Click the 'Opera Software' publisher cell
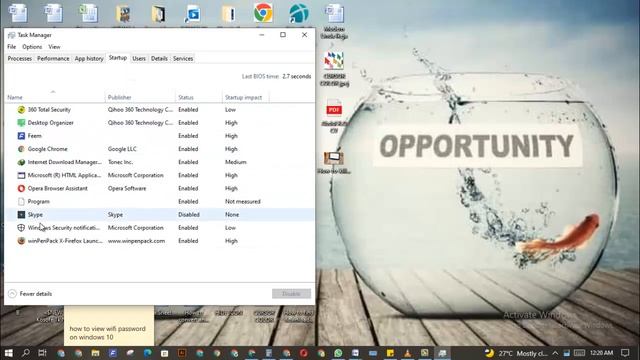Viewport: 640px width, 360px height. (x=127, y=188)
